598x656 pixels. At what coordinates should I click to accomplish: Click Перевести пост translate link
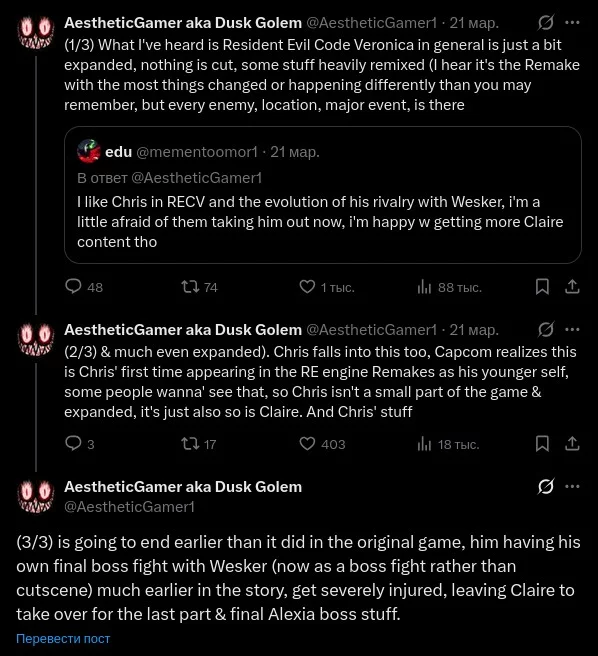tap(63, 638)
